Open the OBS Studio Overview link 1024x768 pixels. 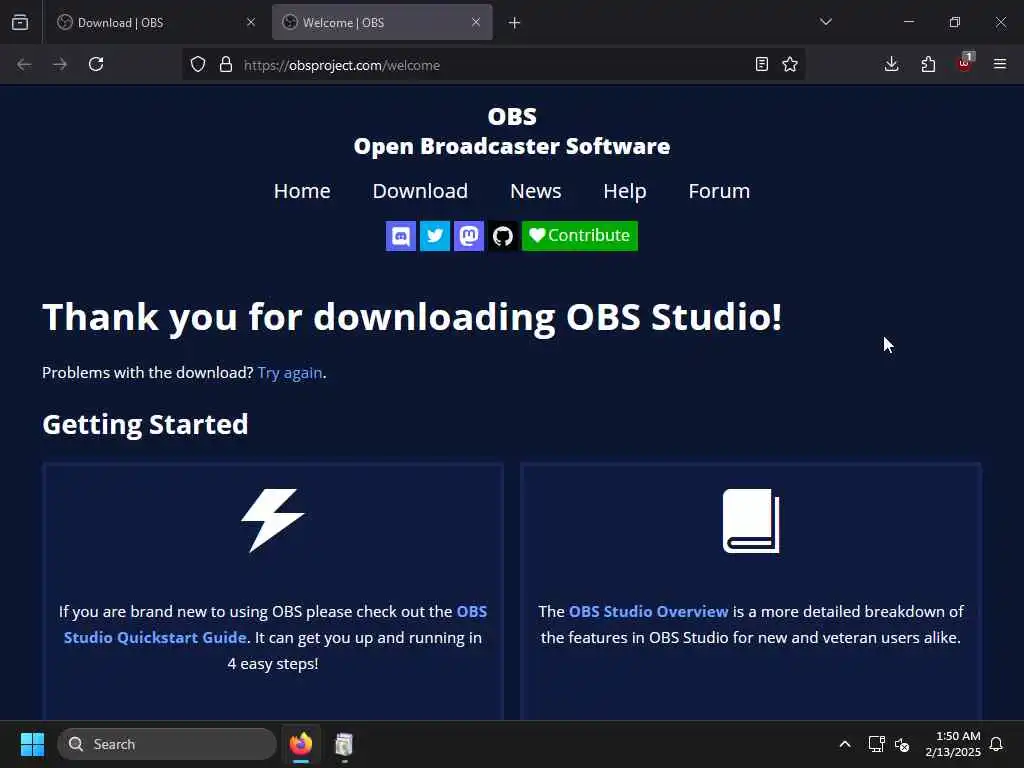648,611
